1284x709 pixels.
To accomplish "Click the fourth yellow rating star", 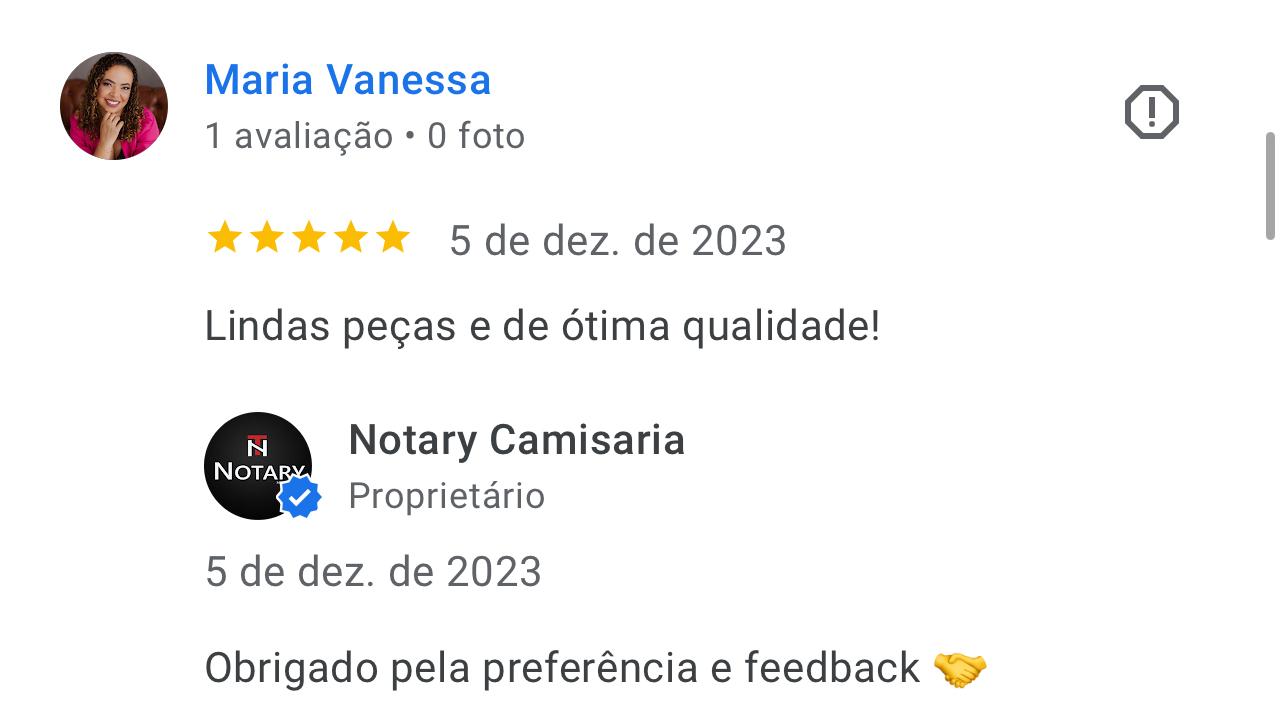I will (x=351, y=238).
